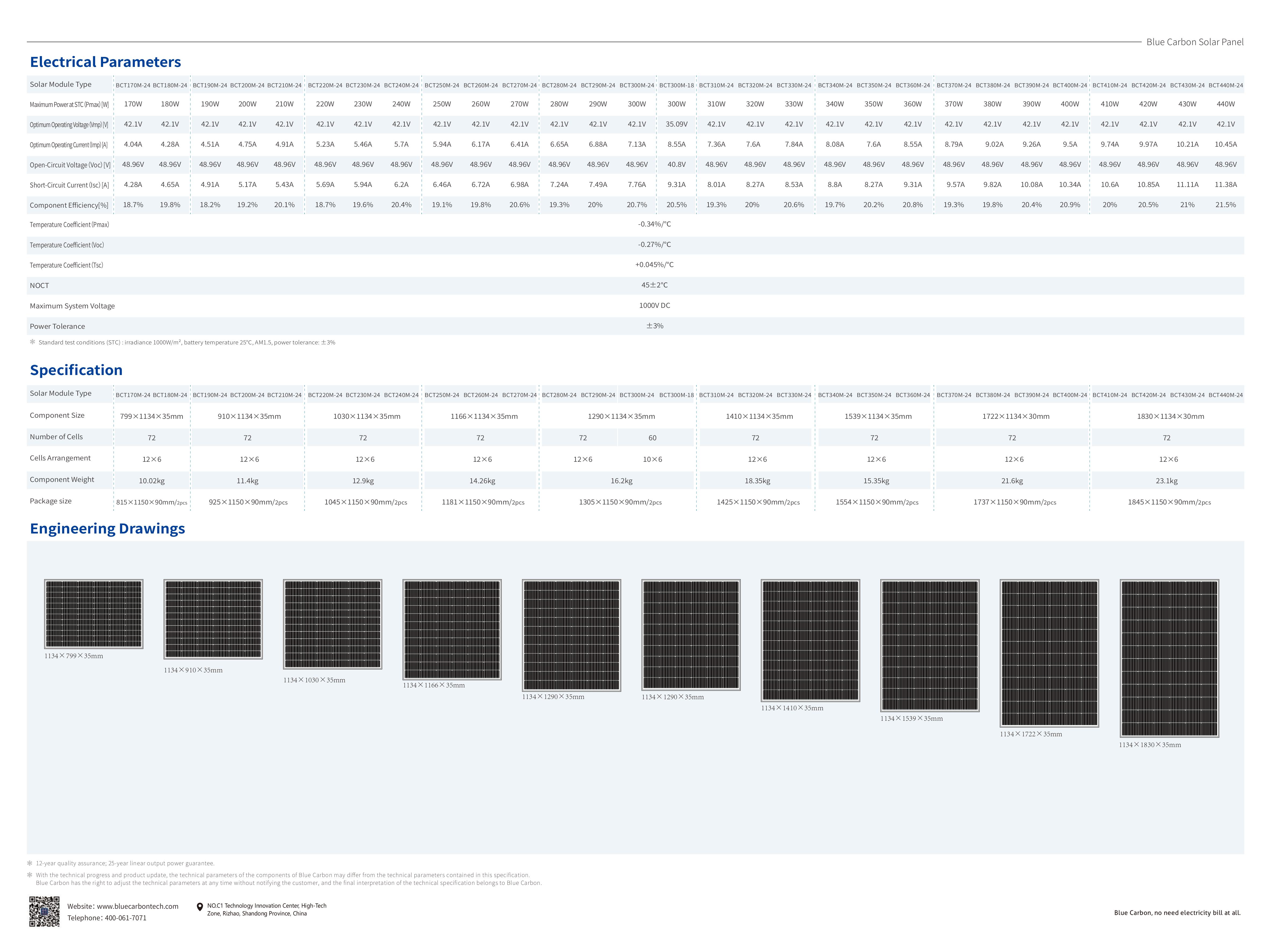The width and height of the screenshot is (1269, 952).
Task: Click the location pin icon
Action: point(200,907)
